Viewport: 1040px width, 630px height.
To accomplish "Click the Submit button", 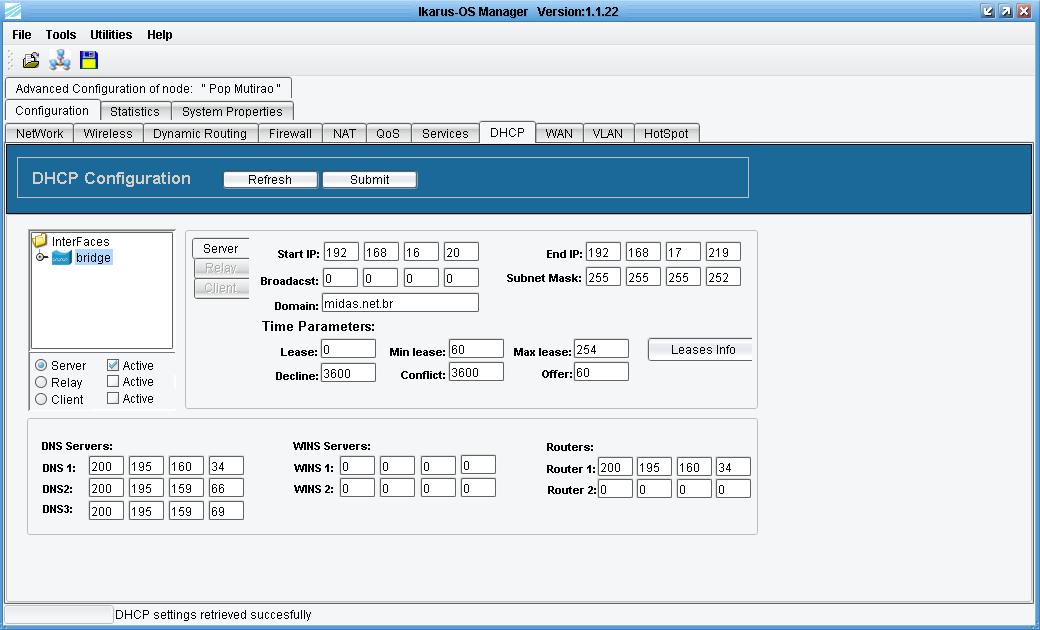I will pyautogui.click(x=370, y=180).
